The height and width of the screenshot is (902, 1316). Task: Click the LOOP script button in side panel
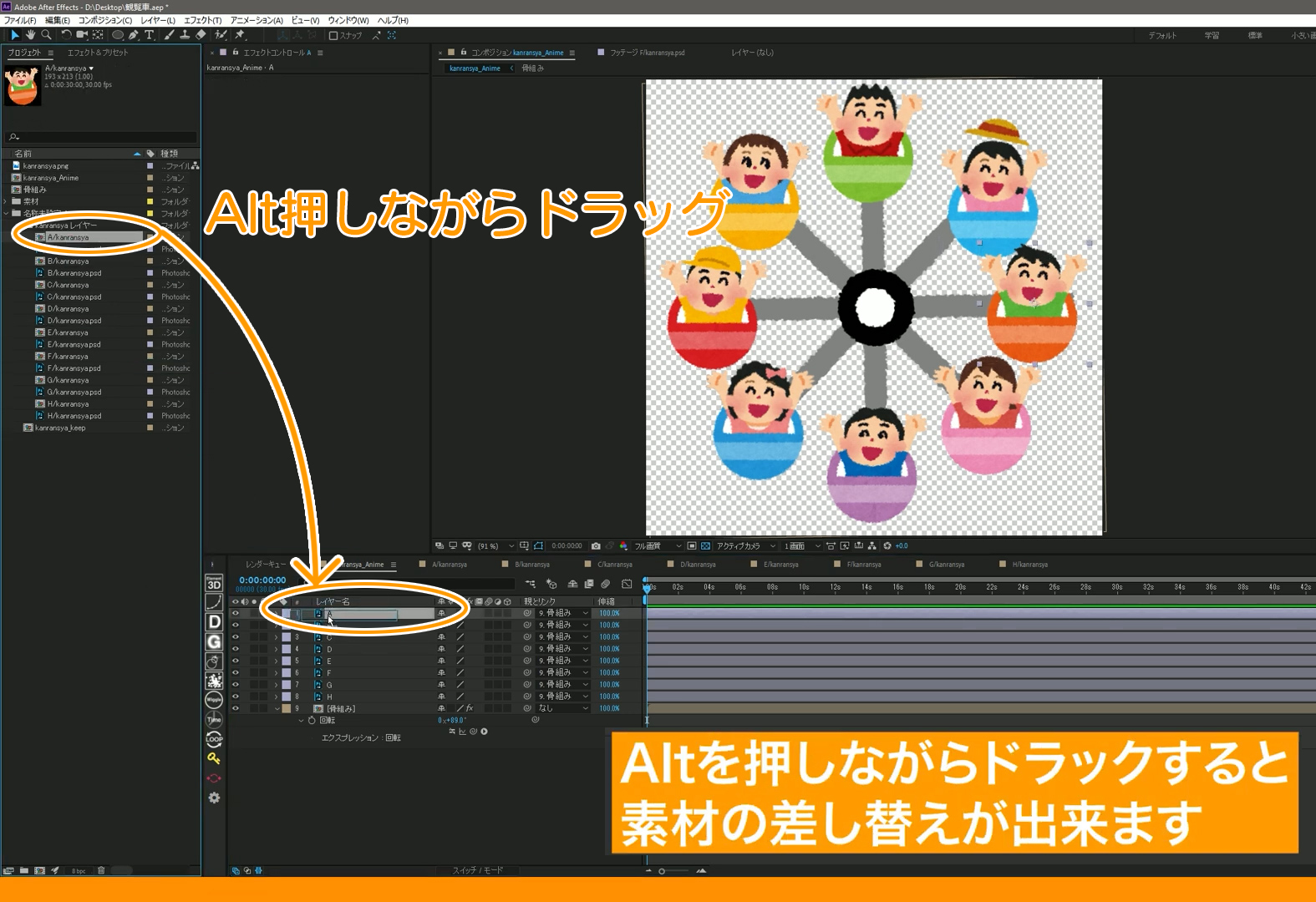(x=214, y=738)
